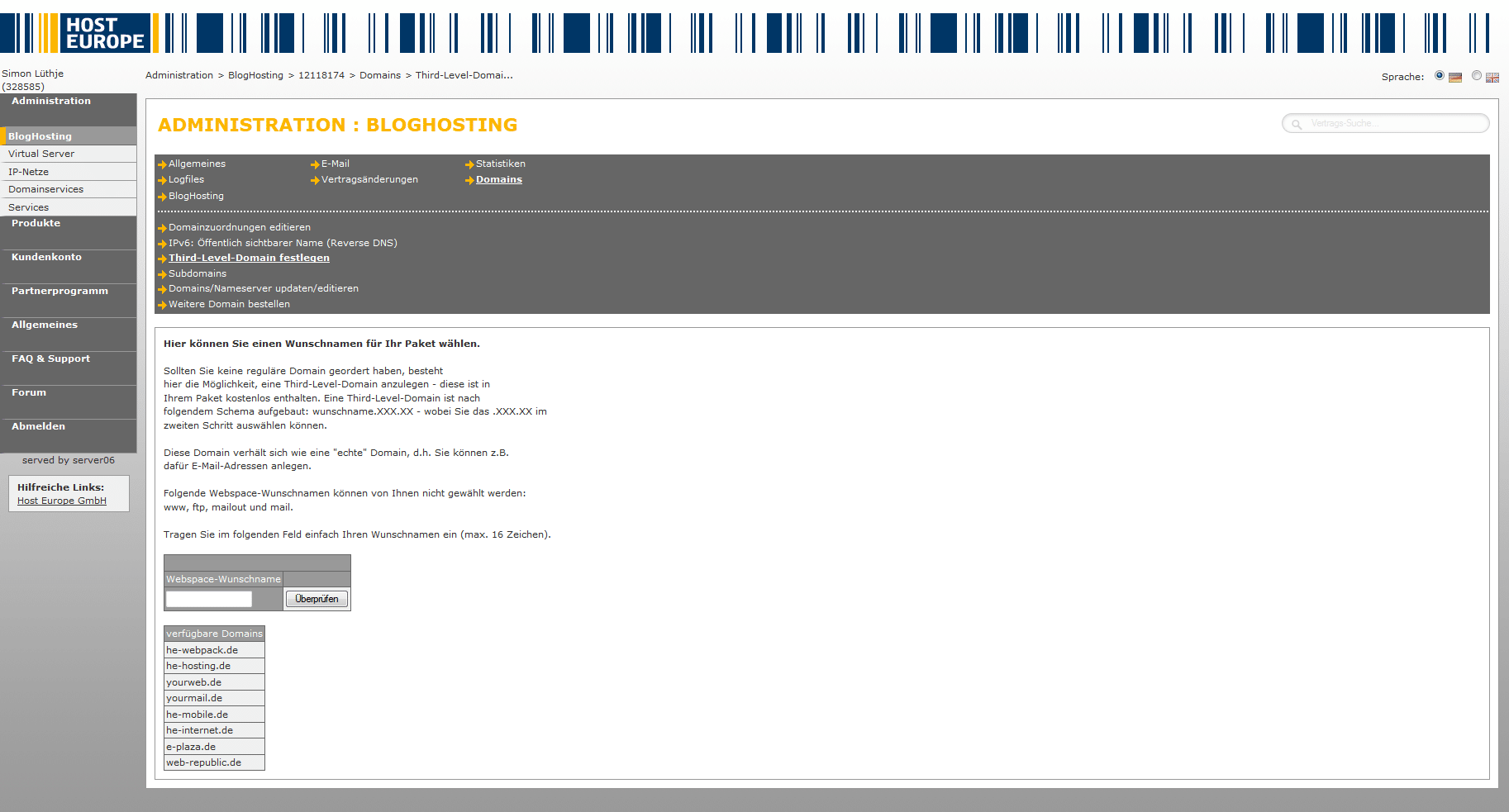This screenshot has height=812, width=1509.
Task: Open Virtual Server in the sidebar
Action: point(41,154)
